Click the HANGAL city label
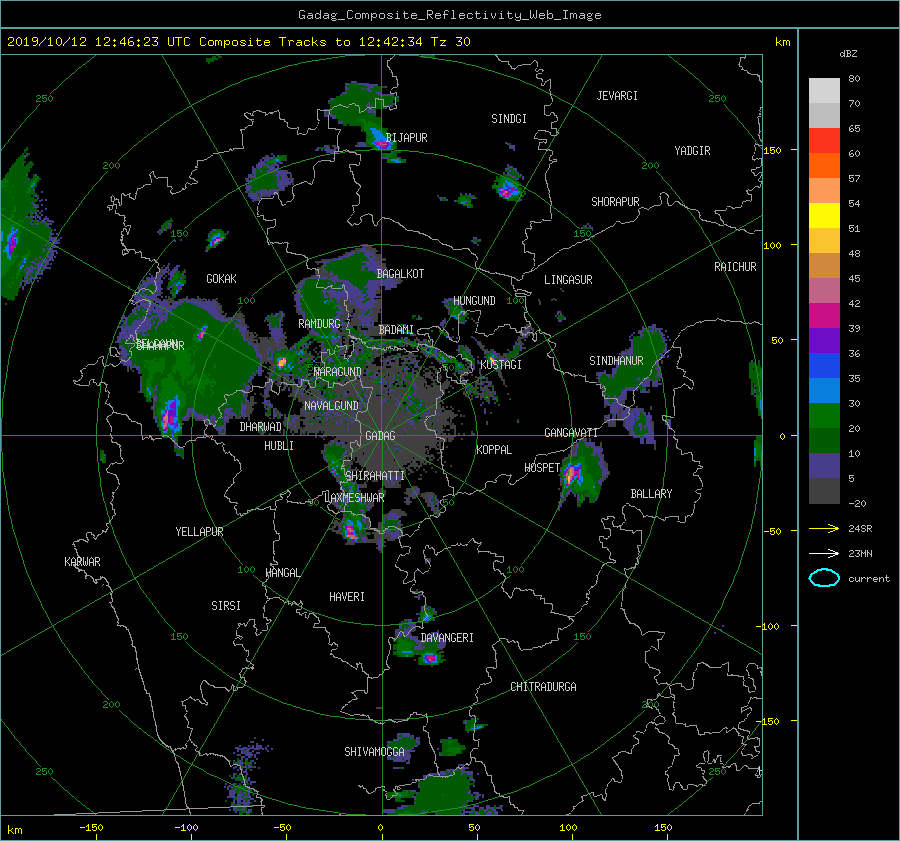Image resolution: width=900 pixels, height=841 pixels. coord(282,573)
